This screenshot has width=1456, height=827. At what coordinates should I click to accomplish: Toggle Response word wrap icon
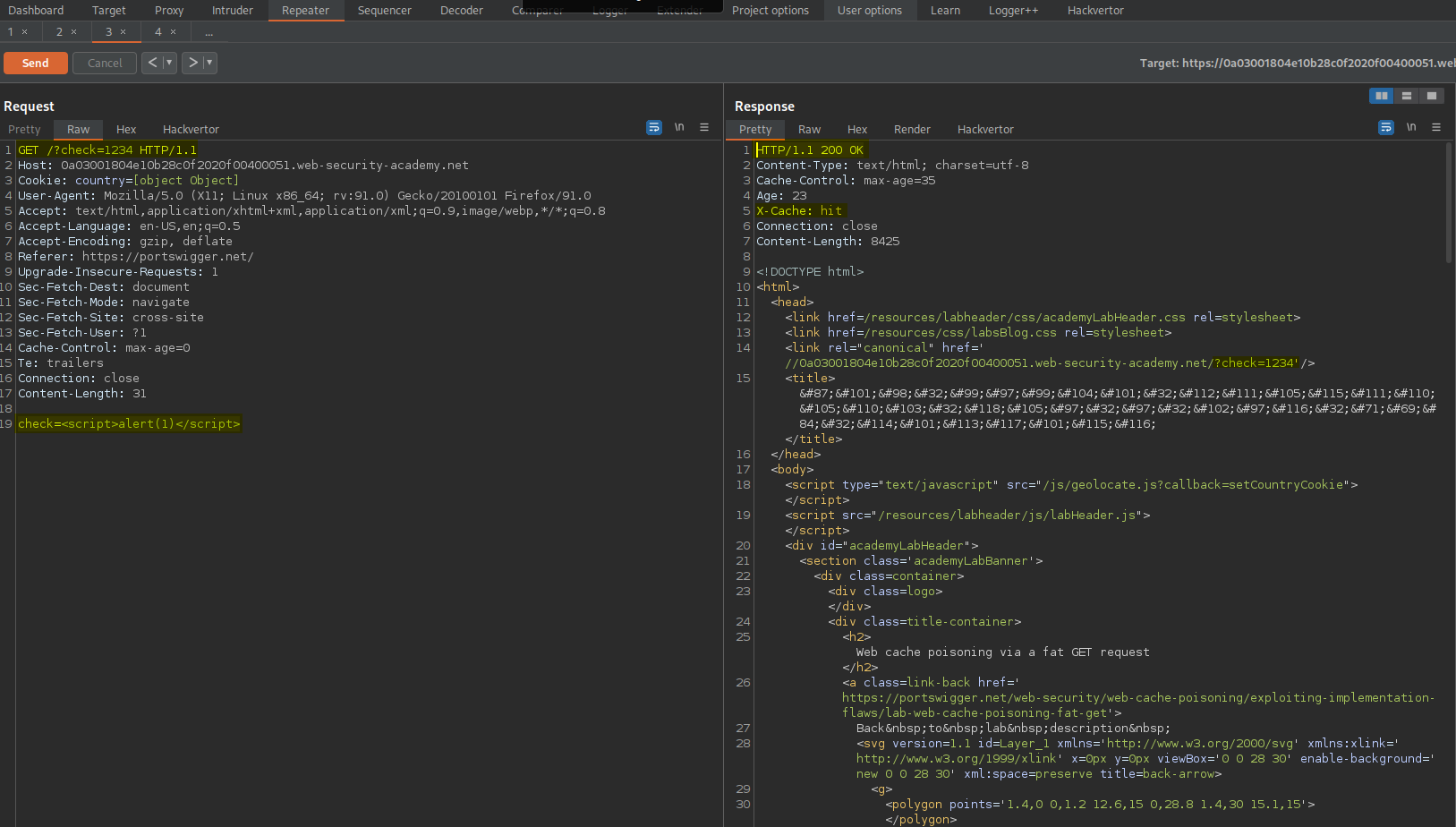(x=1386, y=128)
